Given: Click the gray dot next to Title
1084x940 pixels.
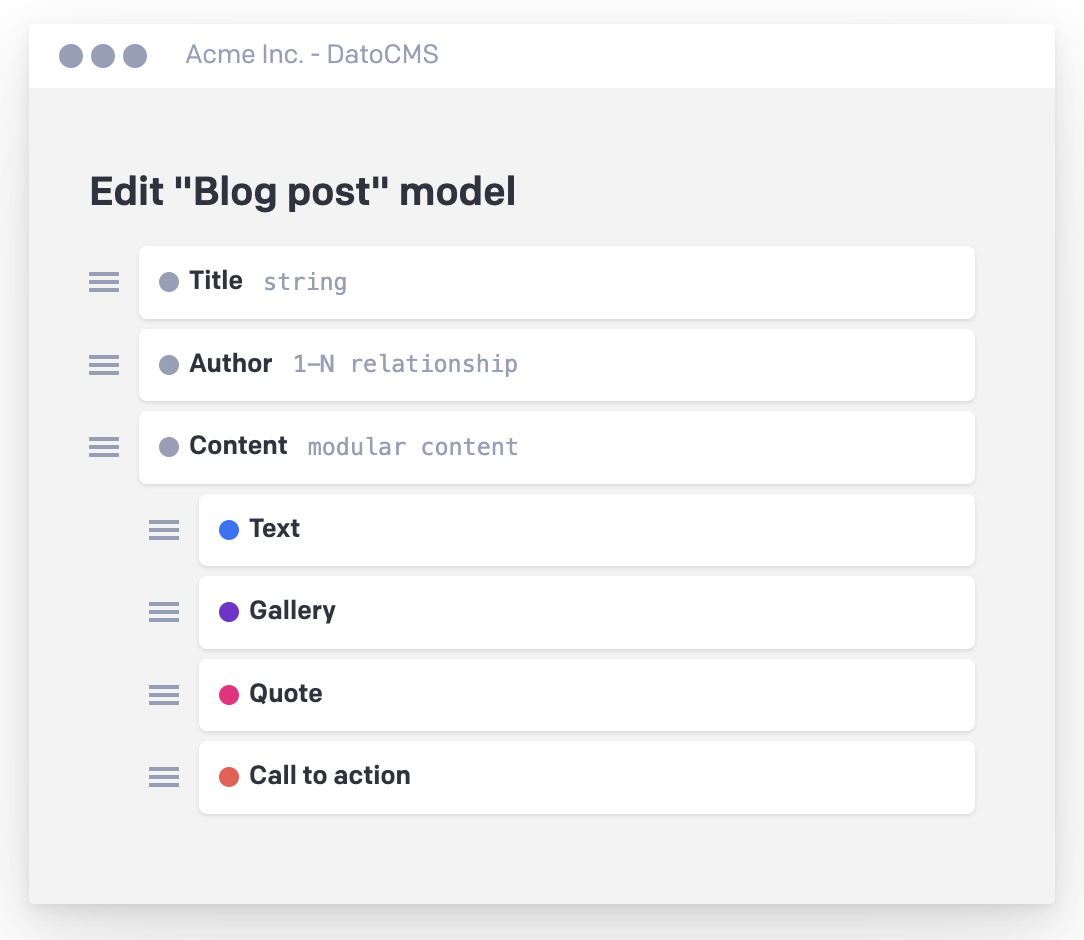Looking at the screenshot, I should point(169,282).
